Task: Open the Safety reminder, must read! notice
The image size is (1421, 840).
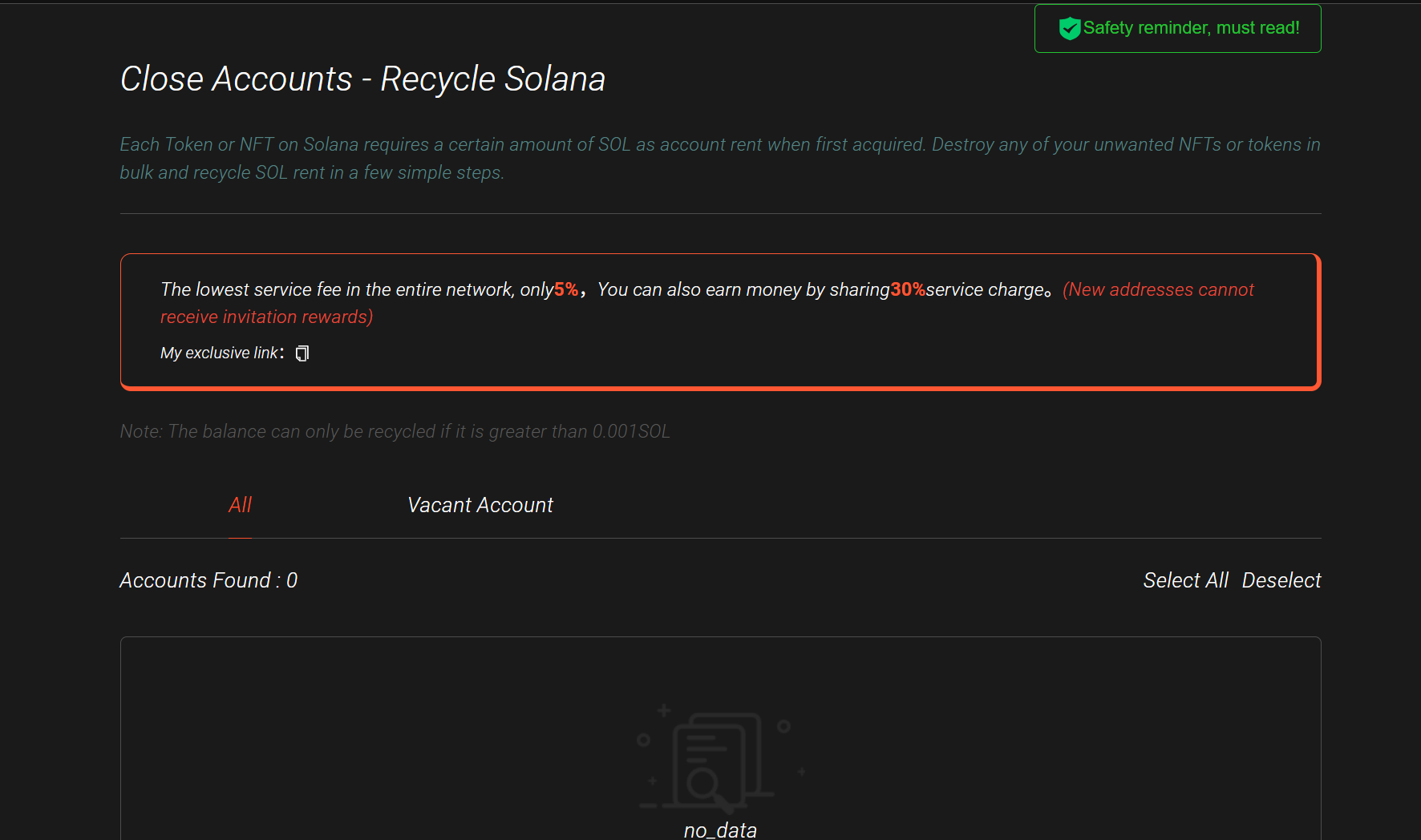Action: click(1177, 29)
